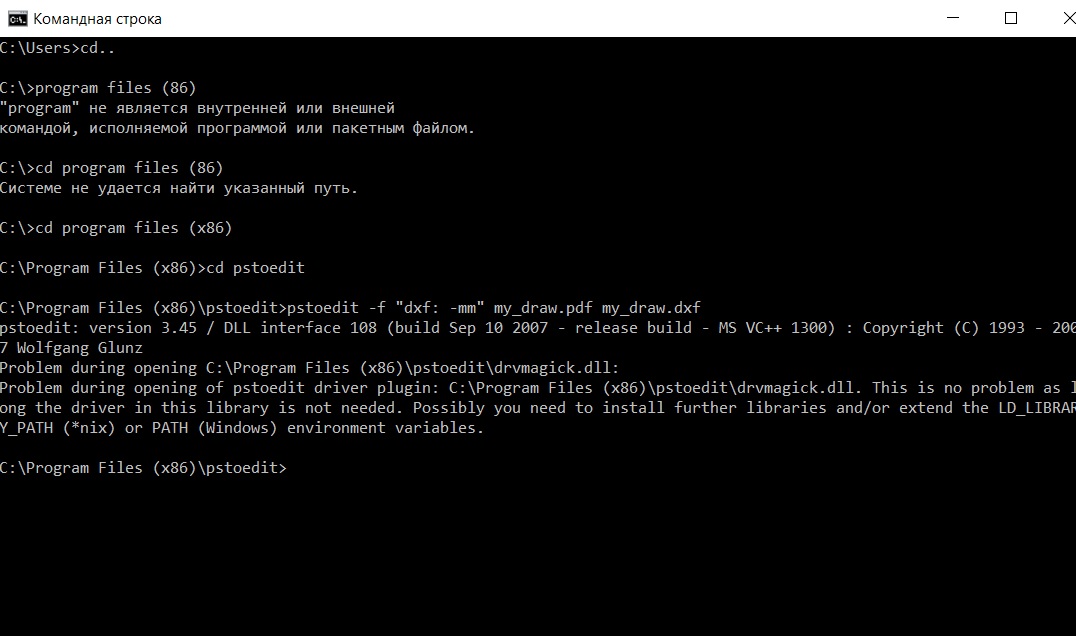This screenshot has width=1076, height=636.
Task: Click the "C:\>cd program files (86)" line
Action: click(x=112, y=168)
